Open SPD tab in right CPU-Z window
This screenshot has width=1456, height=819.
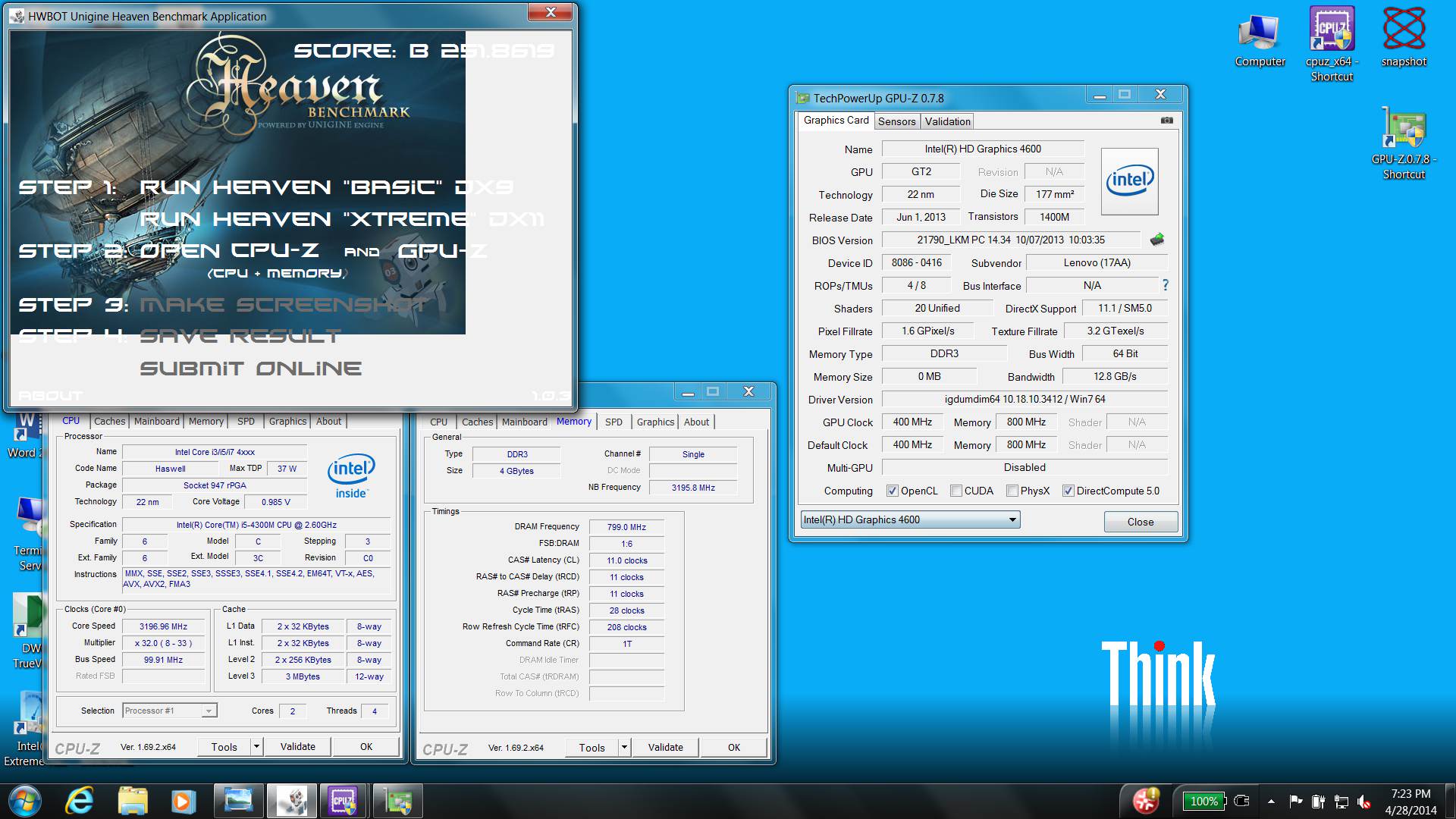tap(613, 422)
